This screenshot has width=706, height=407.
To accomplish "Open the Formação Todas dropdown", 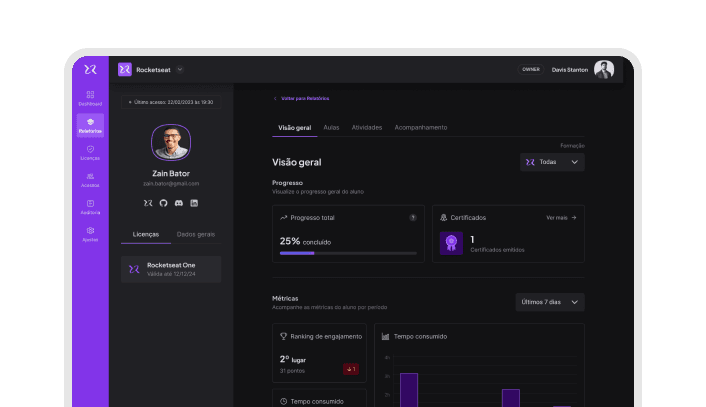I will click(x=552, y=162).
